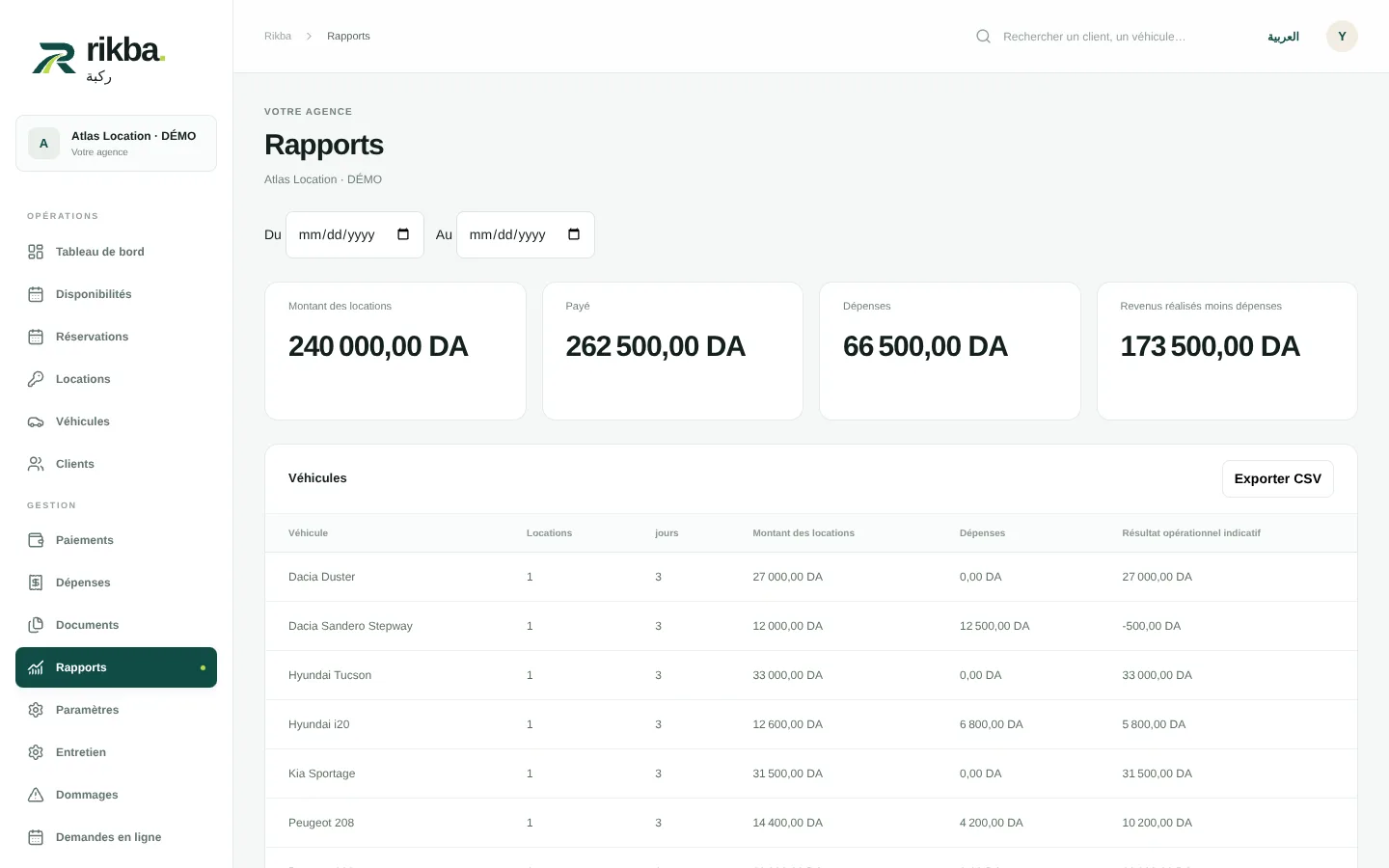Click the 173 500,00 DA revenue value
This screenshot has height=868, width=1389.
tap(1210, 346)
